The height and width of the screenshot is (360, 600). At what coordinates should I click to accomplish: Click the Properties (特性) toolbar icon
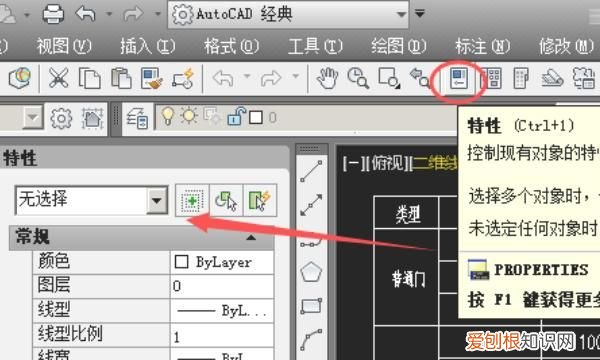459,79
